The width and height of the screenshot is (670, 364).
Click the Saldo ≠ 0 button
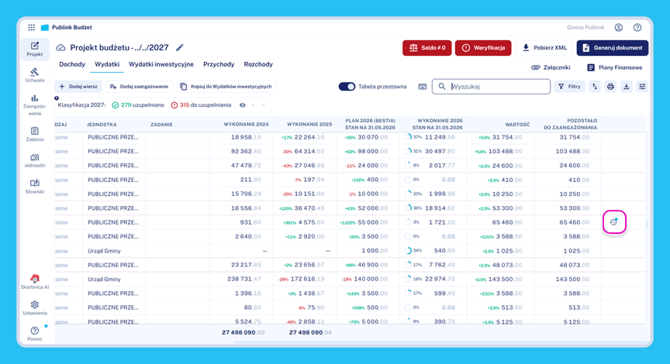click(x=427, y=48)
